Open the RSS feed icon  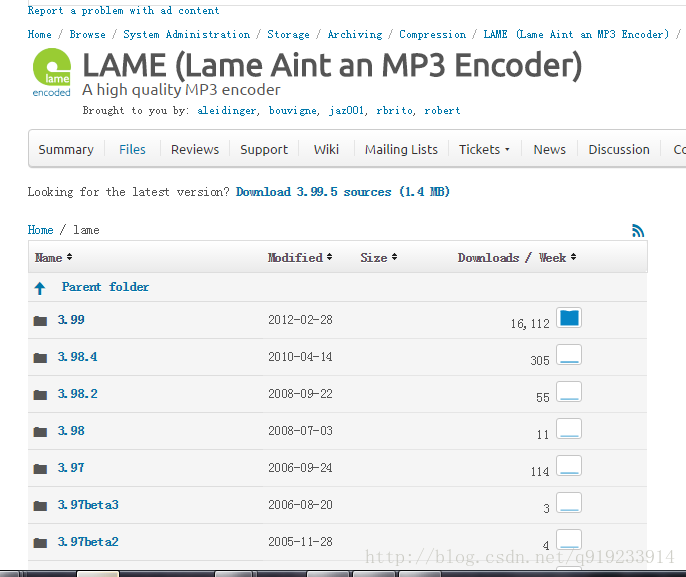(x=638, y=231)
